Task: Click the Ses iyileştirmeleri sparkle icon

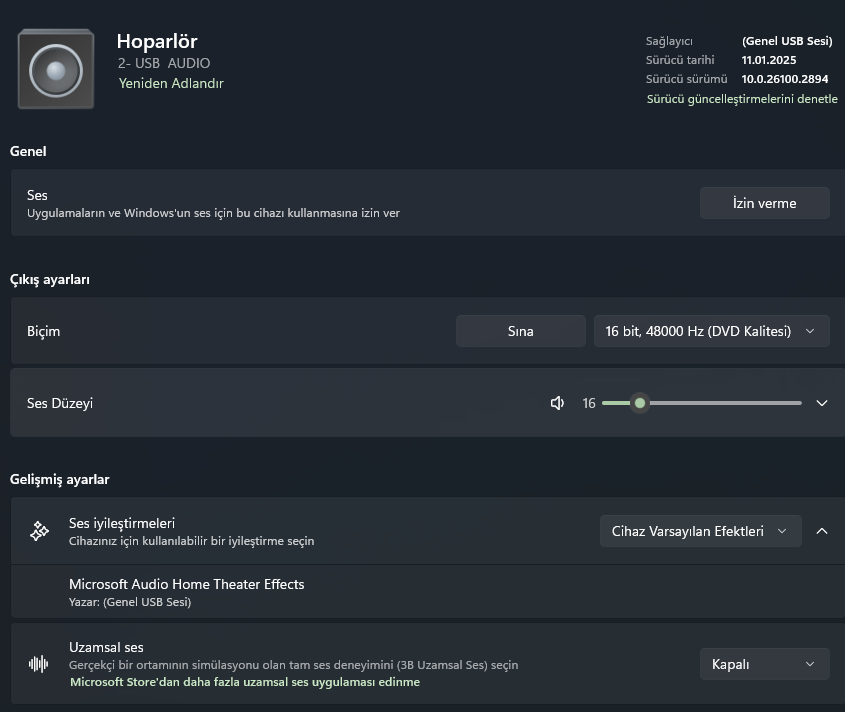Action: pos(39,531)
